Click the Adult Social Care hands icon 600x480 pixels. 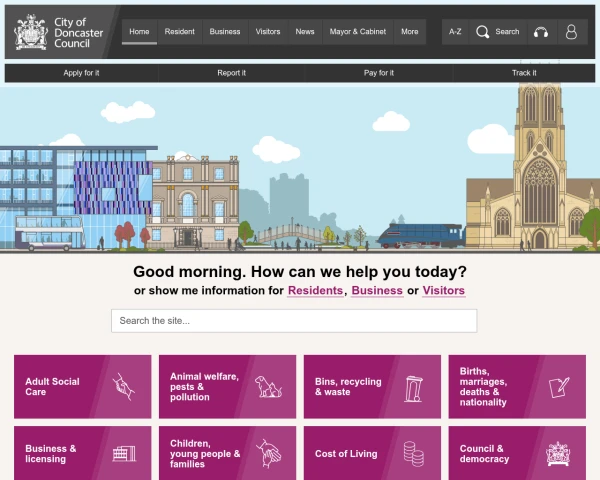pyautogui.click(x=123, y=386)
